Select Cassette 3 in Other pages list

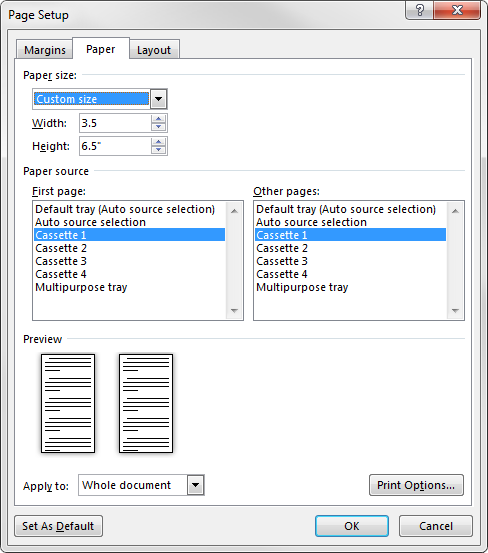pyautogui.click(x=350, y=261)
